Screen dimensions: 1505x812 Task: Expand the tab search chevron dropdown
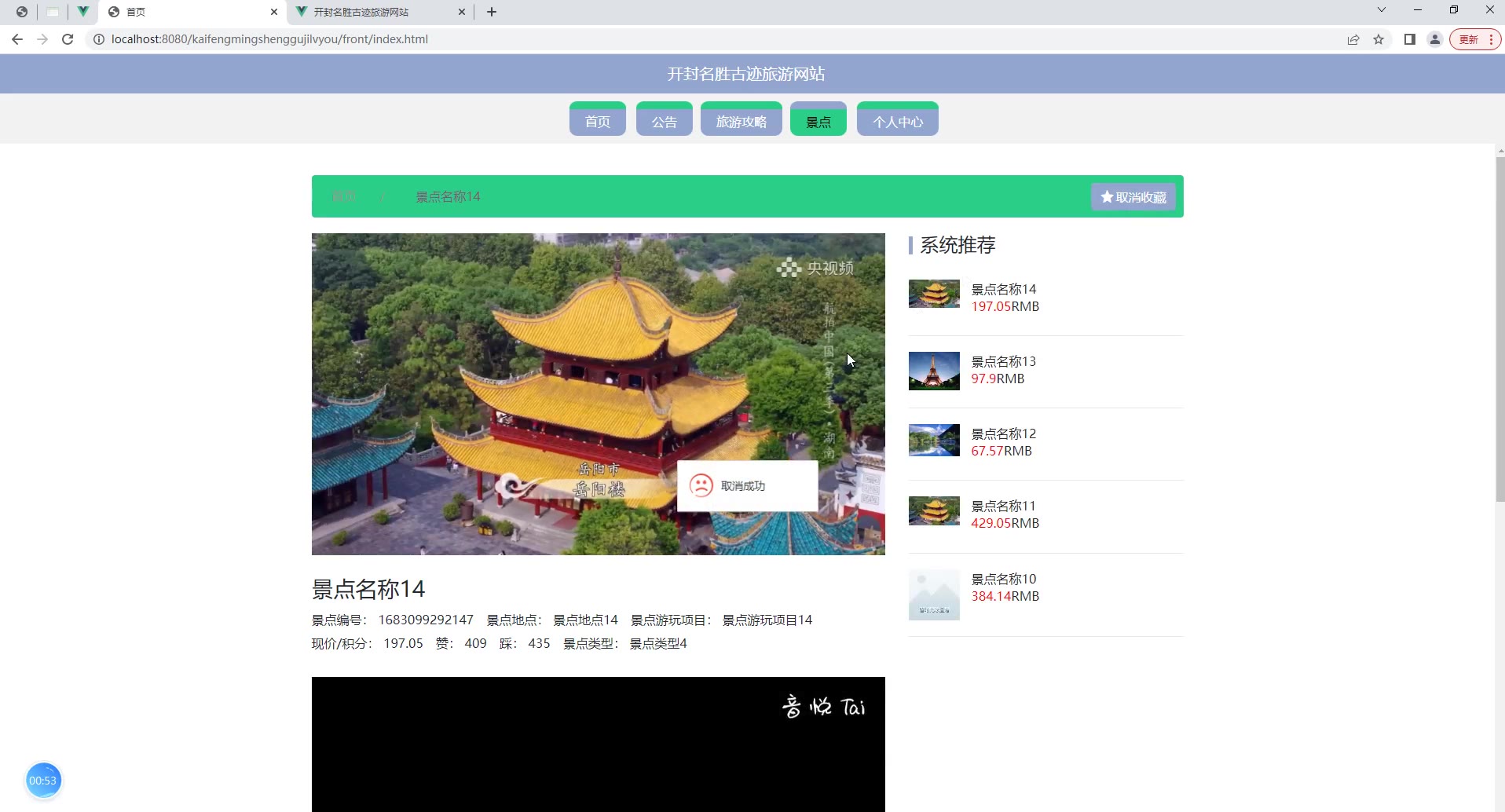(x=1381, y=10)
